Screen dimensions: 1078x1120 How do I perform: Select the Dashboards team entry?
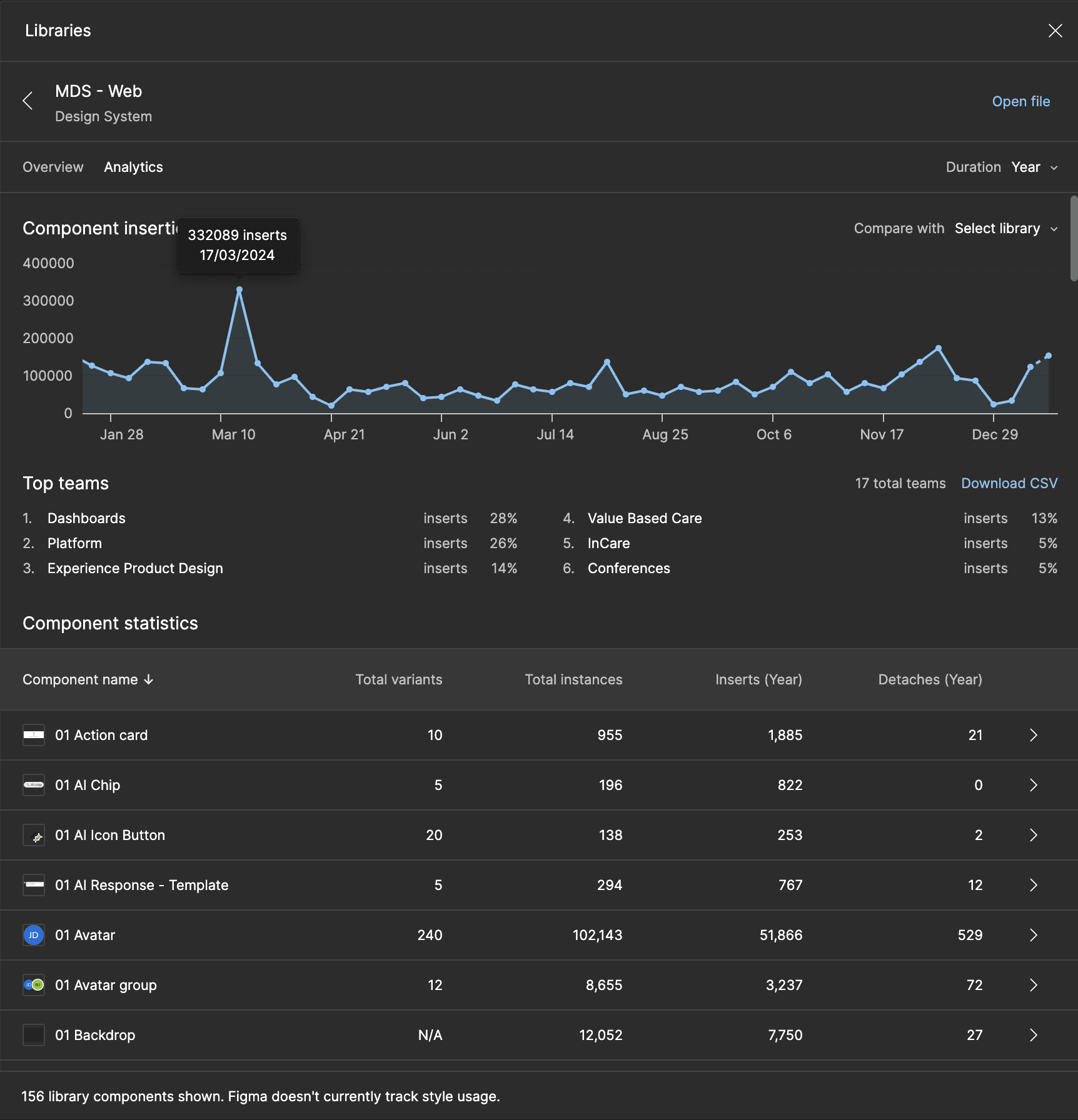86,518
